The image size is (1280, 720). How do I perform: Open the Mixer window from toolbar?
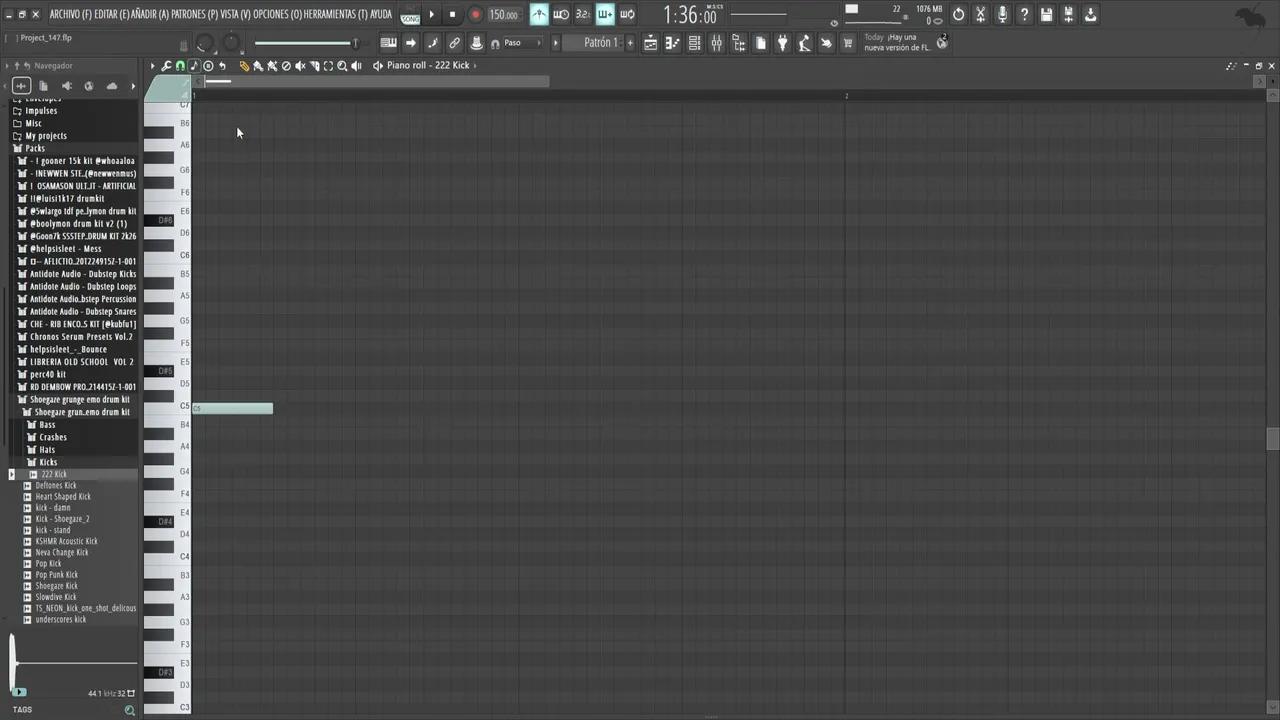coord(716,43)
